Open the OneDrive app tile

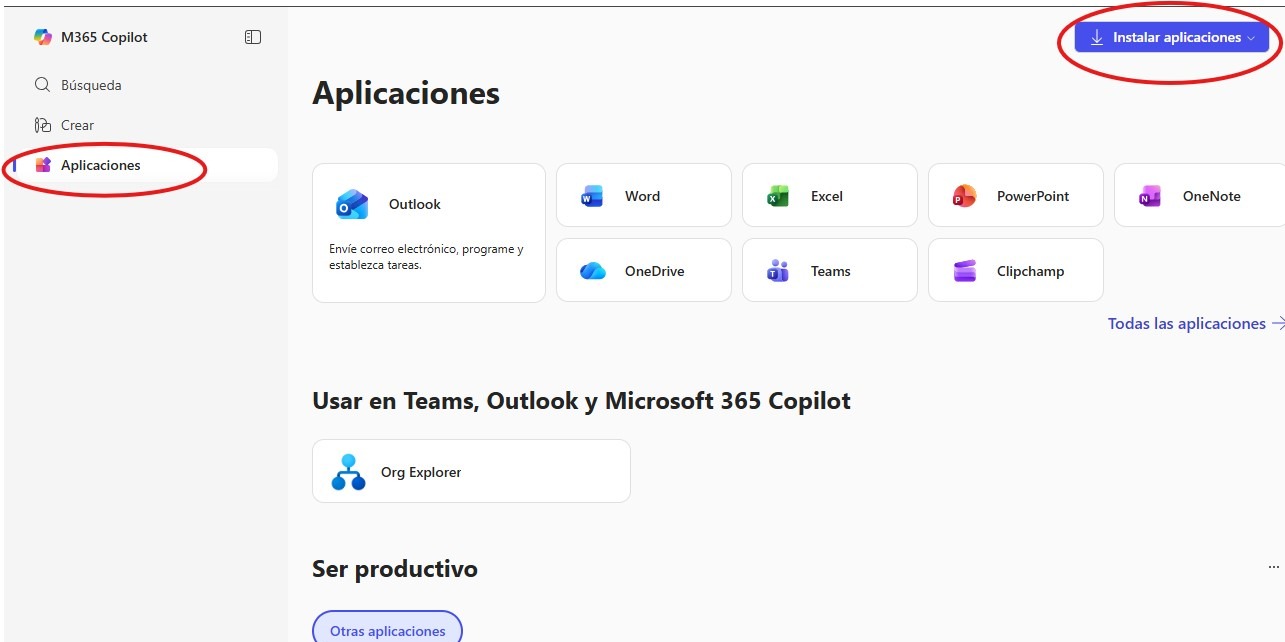click(x=643, y=270)
